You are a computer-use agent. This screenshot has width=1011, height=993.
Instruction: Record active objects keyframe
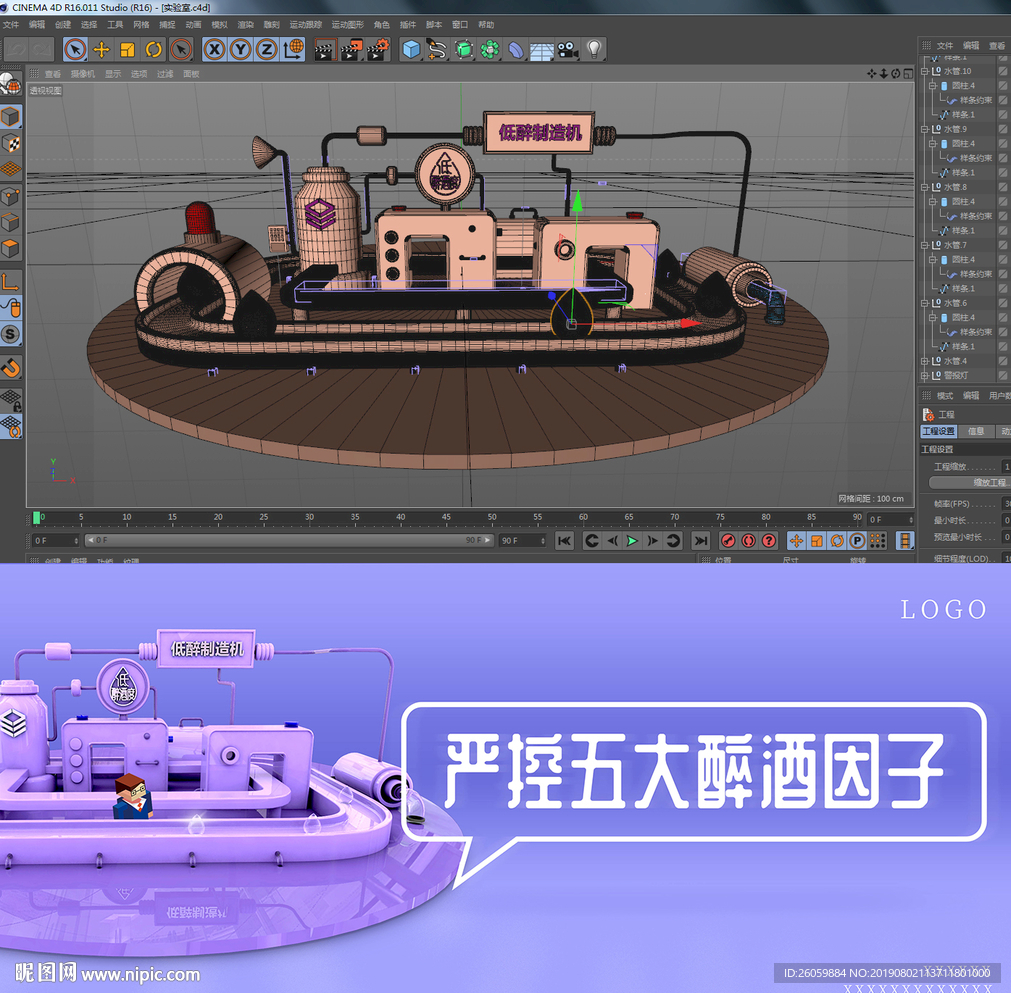[x=729, y=540]
